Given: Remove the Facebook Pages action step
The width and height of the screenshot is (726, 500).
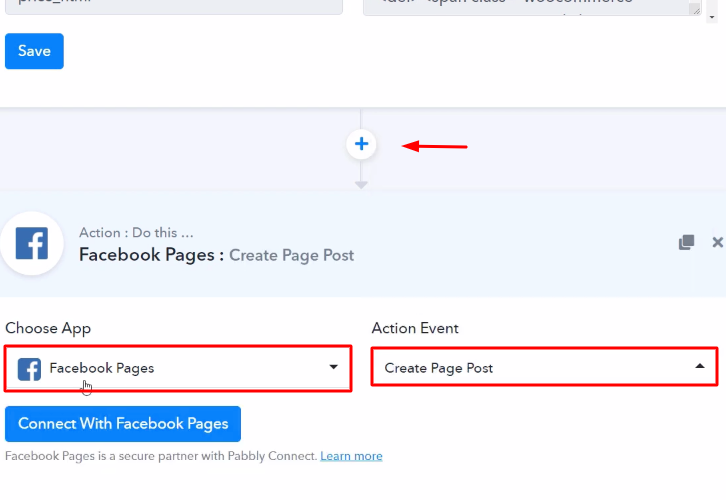Looking at the screenshot, I should 717,242.
